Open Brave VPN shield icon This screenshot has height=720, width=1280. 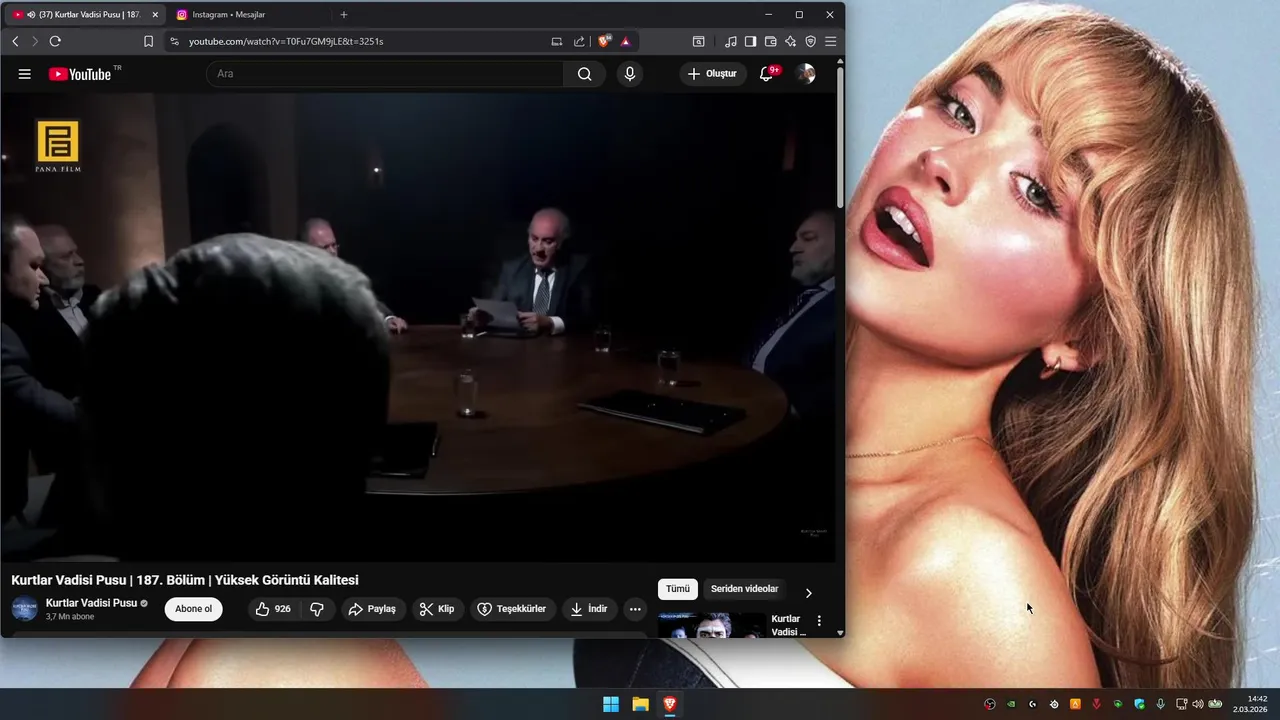click(x=810, y=41)
